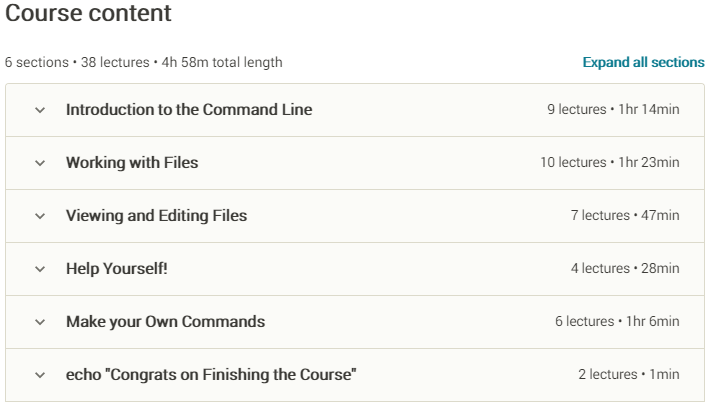
Task: Click Expand all sections link
Action: (643, 62)
